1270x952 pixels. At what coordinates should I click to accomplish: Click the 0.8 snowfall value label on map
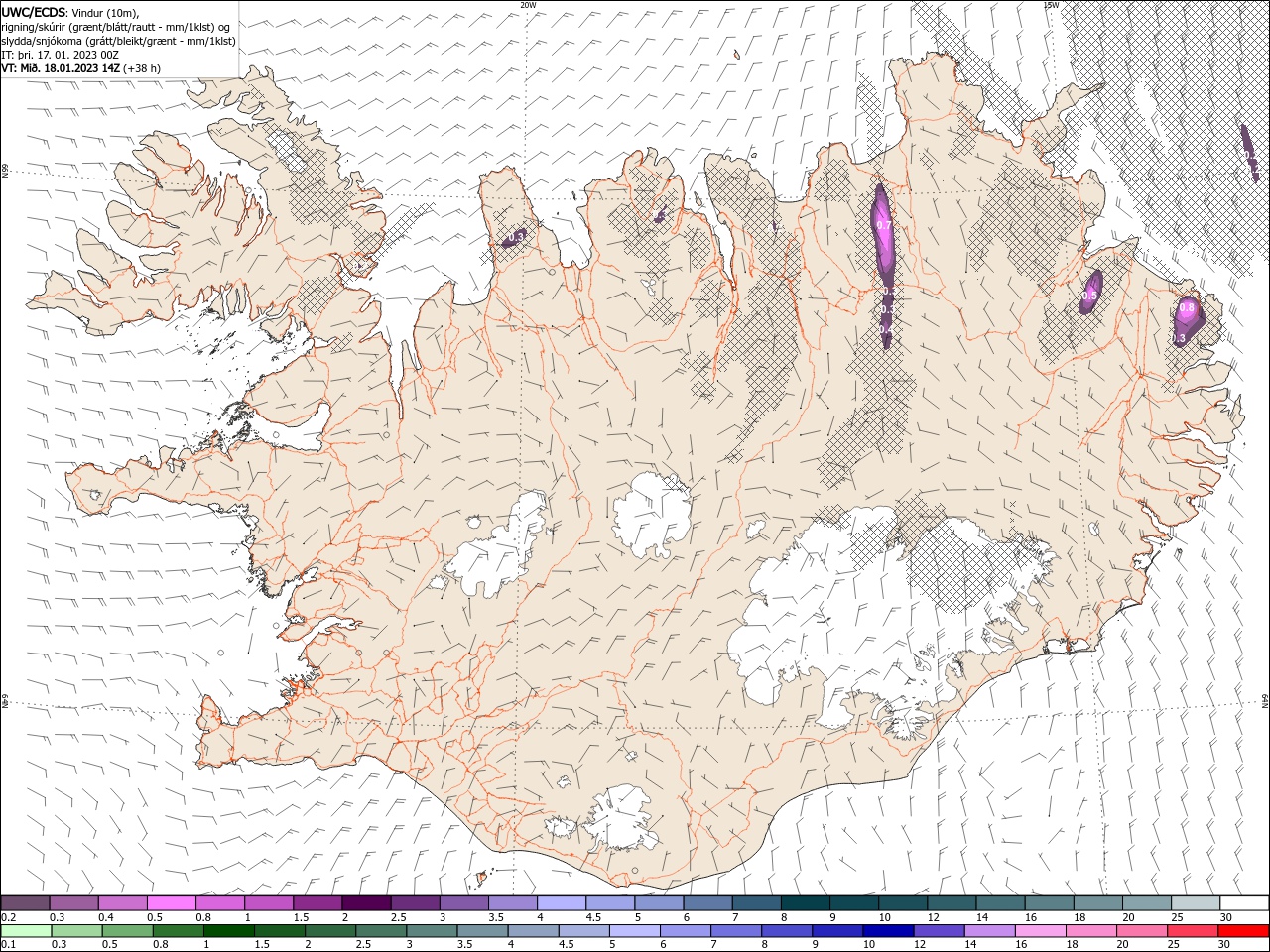coord(1187,308)
